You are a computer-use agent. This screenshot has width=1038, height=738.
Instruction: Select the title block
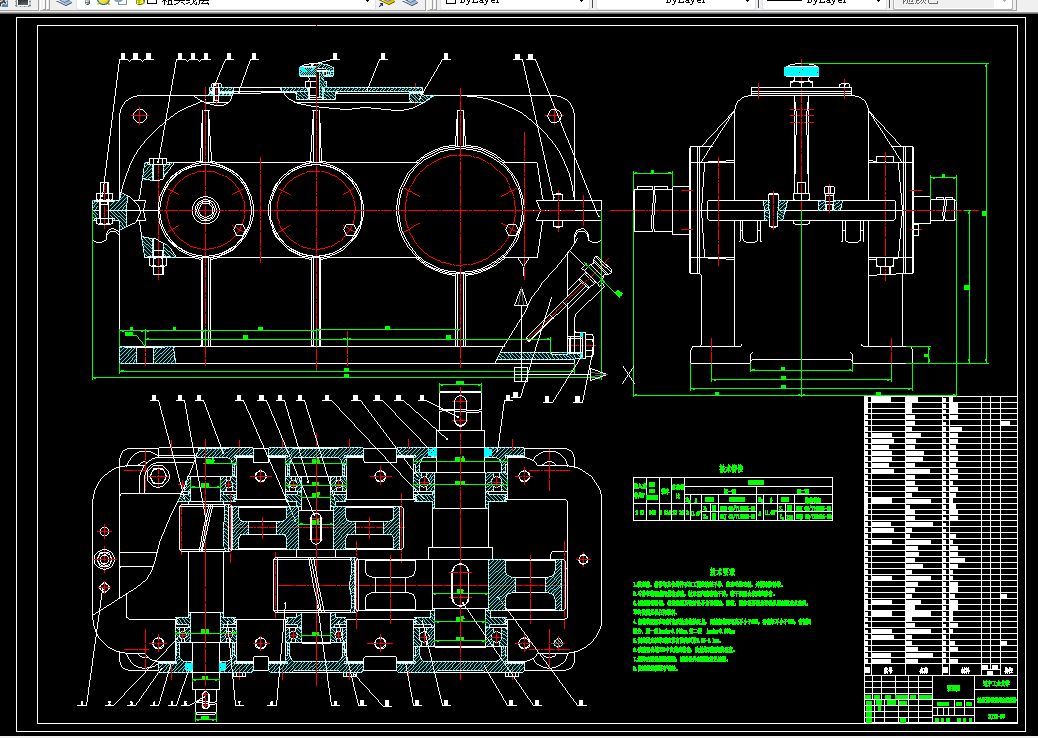pyautogui.click(x=941, y=699)
